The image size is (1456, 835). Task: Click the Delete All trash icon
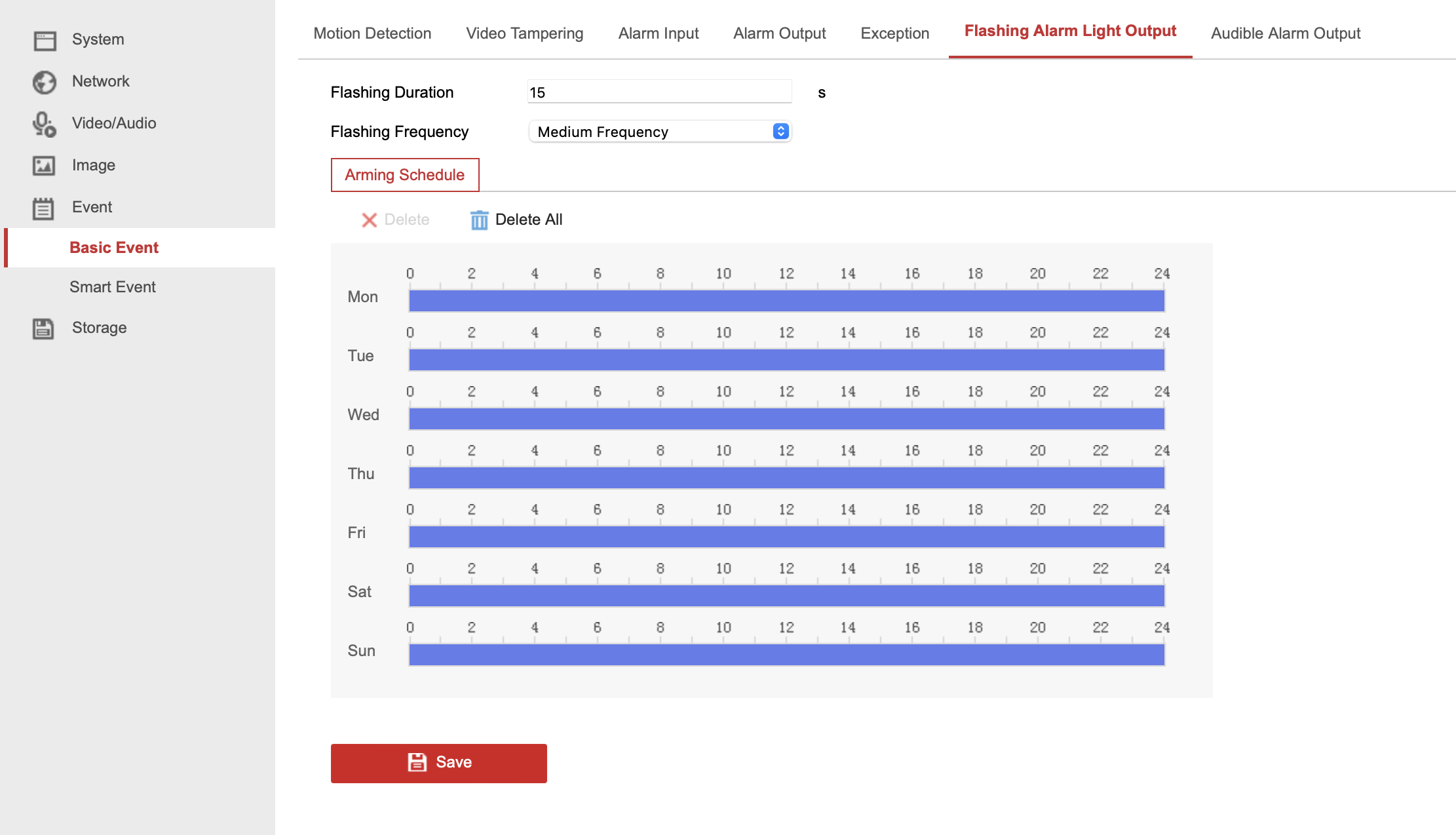tap(479, 220)
